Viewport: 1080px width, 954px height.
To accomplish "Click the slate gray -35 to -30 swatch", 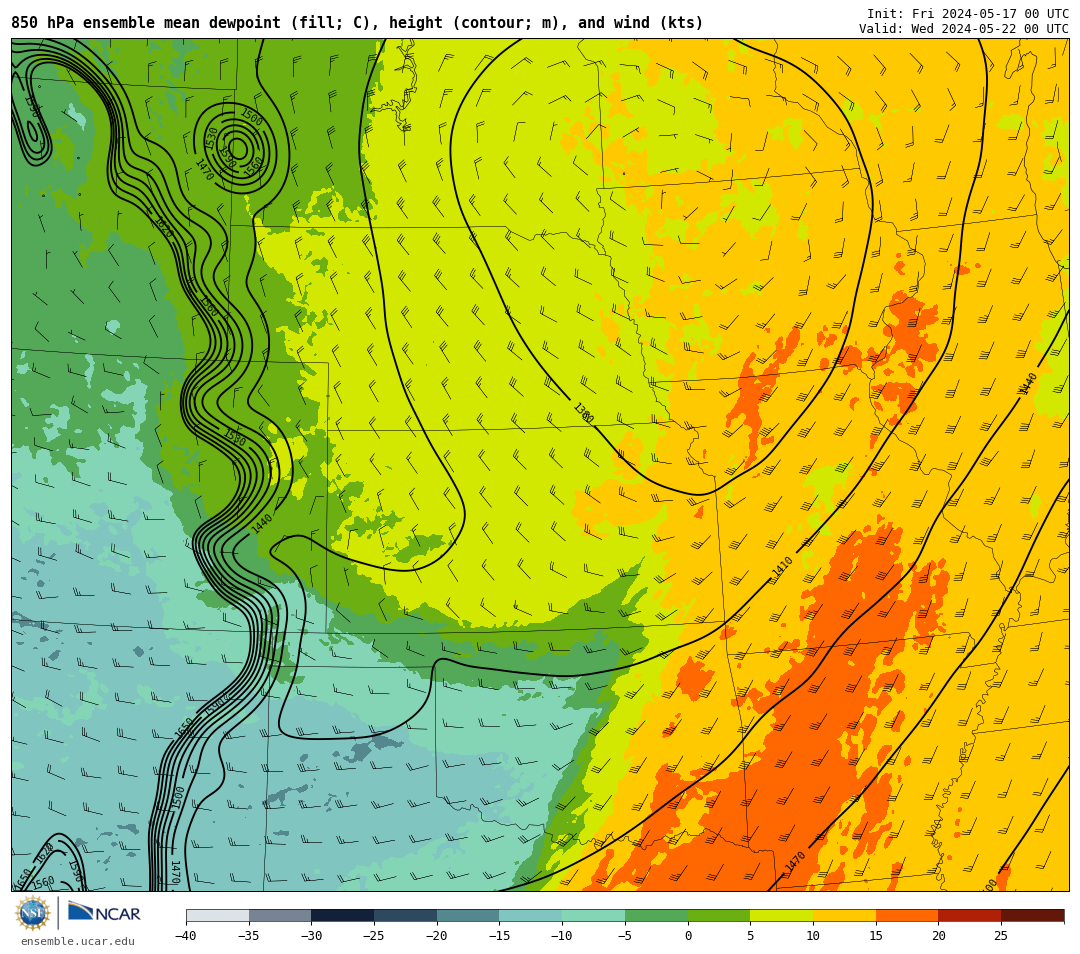I will [280, 915].
